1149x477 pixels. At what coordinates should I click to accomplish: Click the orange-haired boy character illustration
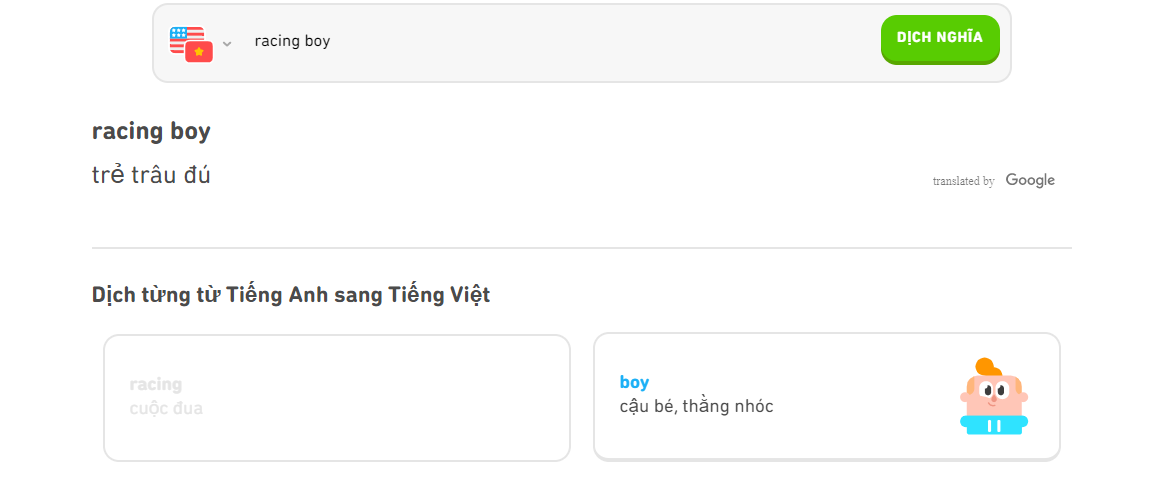994,396
